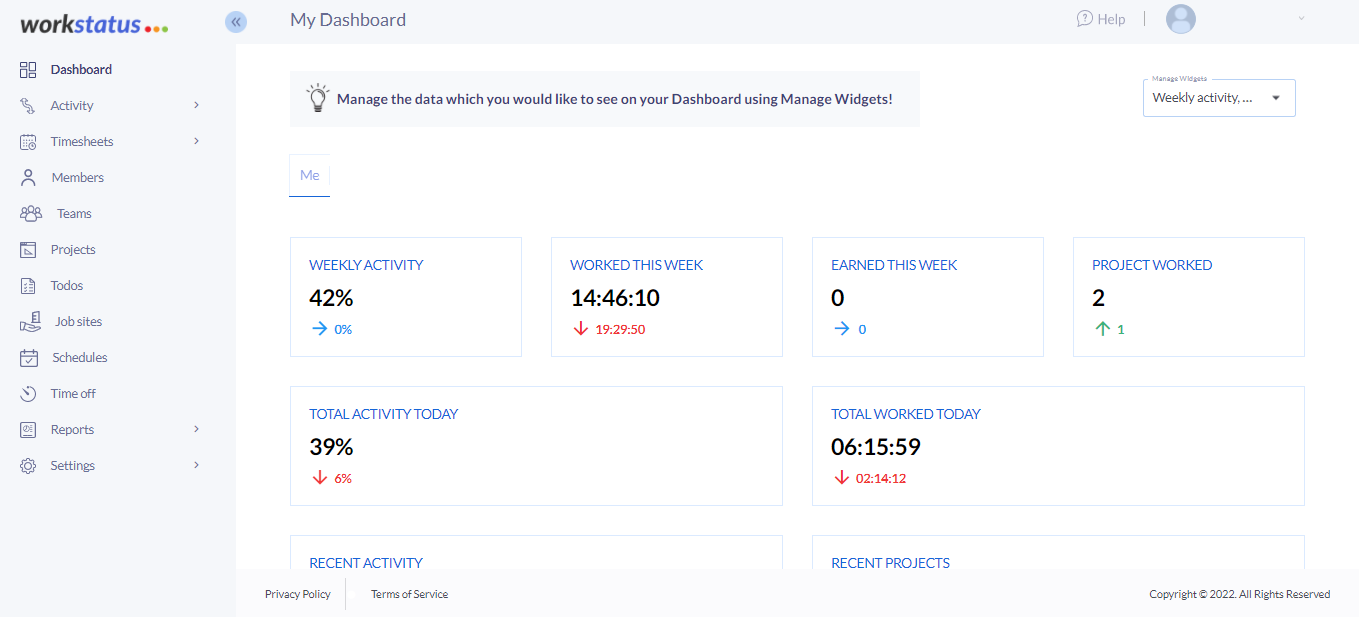Open the Manage Widgets dropdown
1359x617 pixels.
click(1218, 98)
